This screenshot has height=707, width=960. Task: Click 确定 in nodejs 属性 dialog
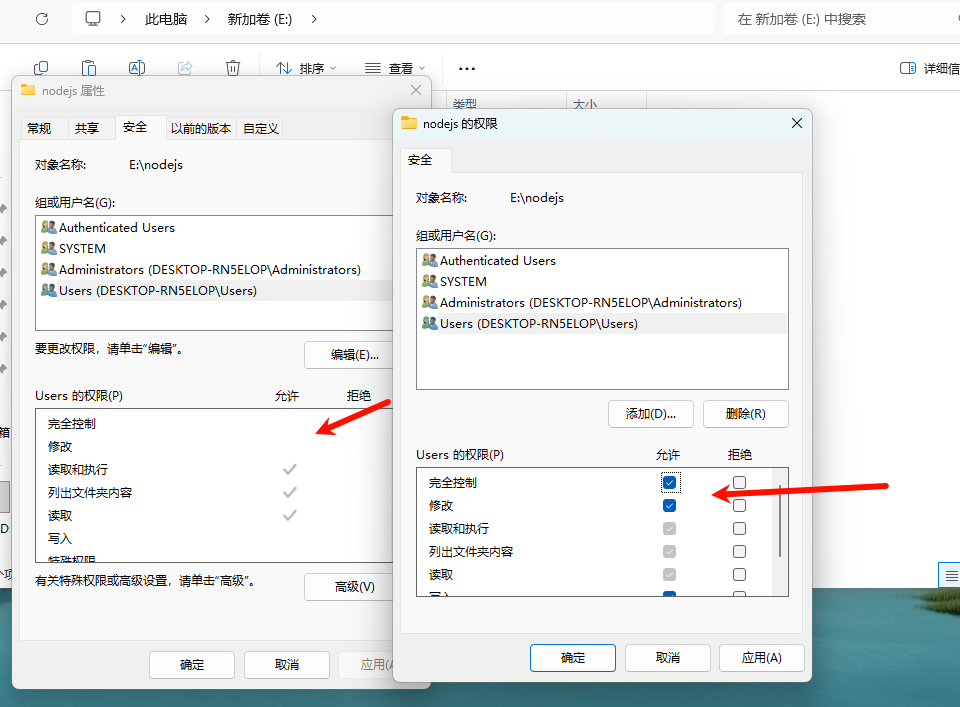click(192, 665)
